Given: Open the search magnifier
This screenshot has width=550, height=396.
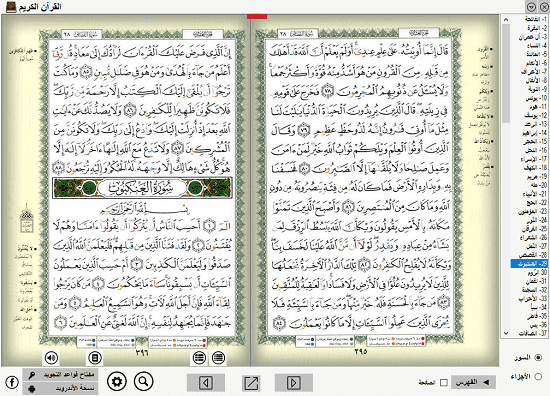Looking at the screenshot, I should click(143, 381).
